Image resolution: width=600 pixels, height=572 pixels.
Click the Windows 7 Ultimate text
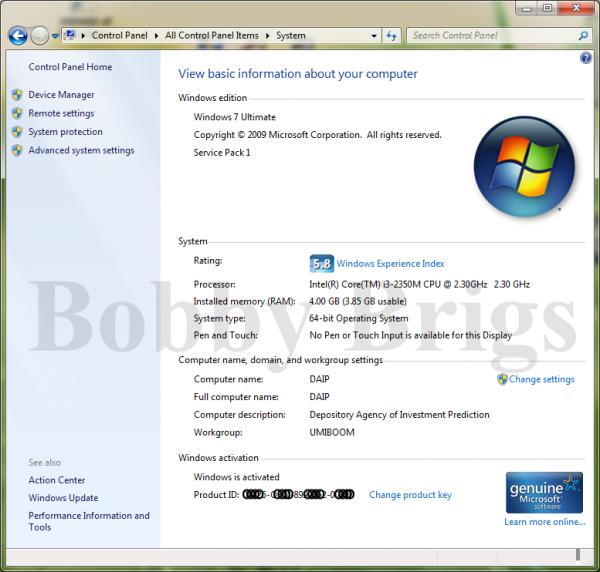tap(235, 117)
